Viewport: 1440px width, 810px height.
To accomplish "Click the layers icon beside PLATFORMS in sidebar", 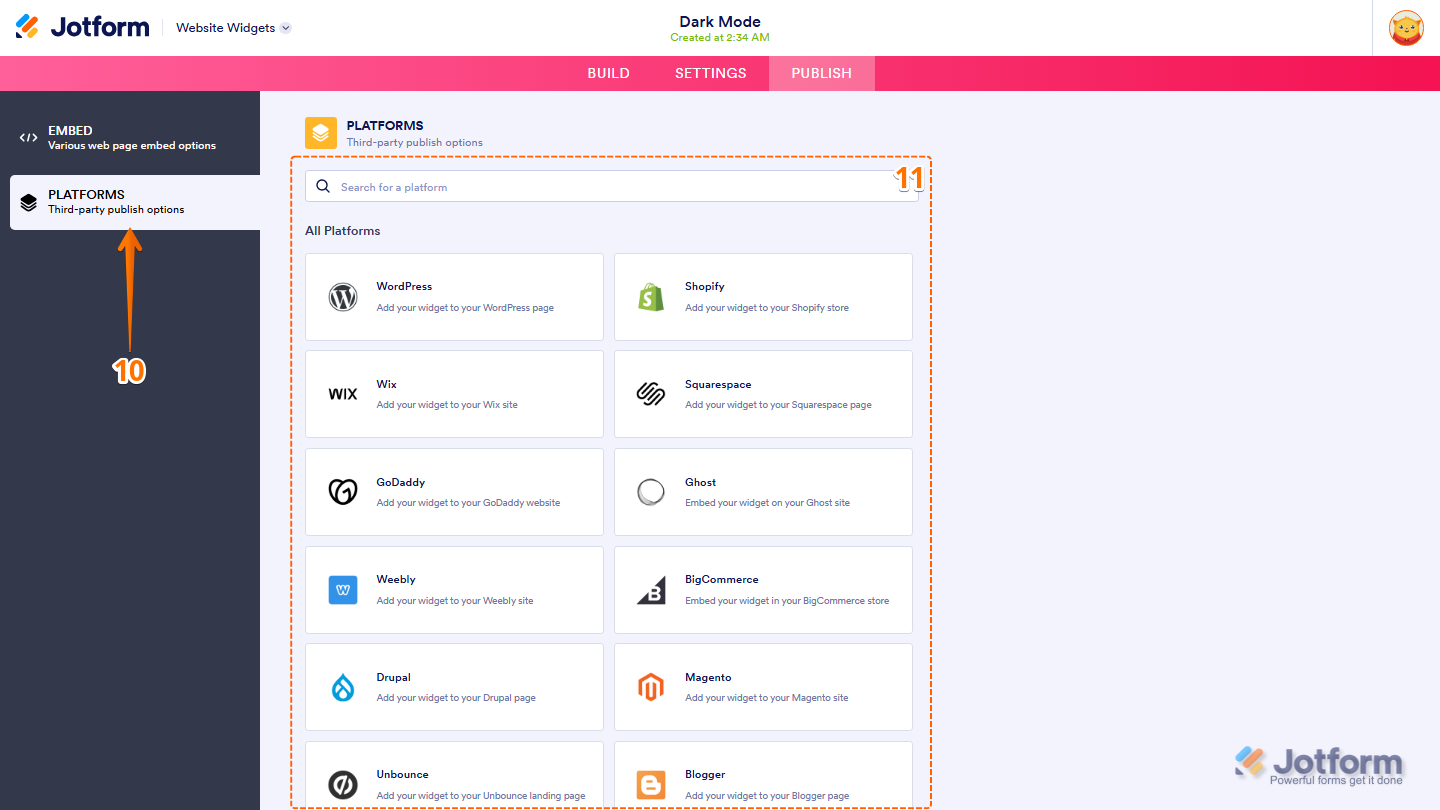I will 29,203.
